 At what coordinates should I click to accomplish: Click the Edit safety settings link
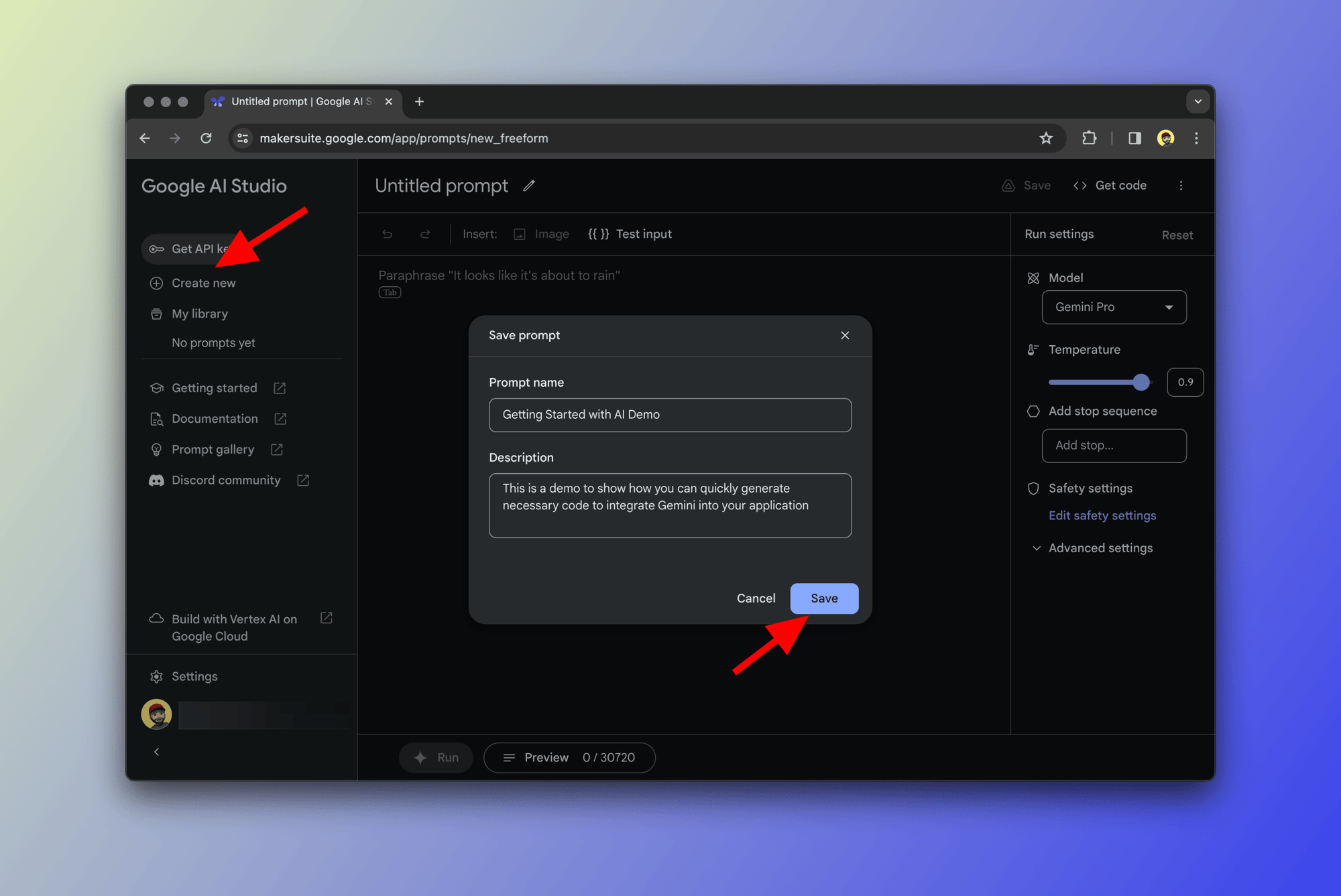coord(1102,515)
